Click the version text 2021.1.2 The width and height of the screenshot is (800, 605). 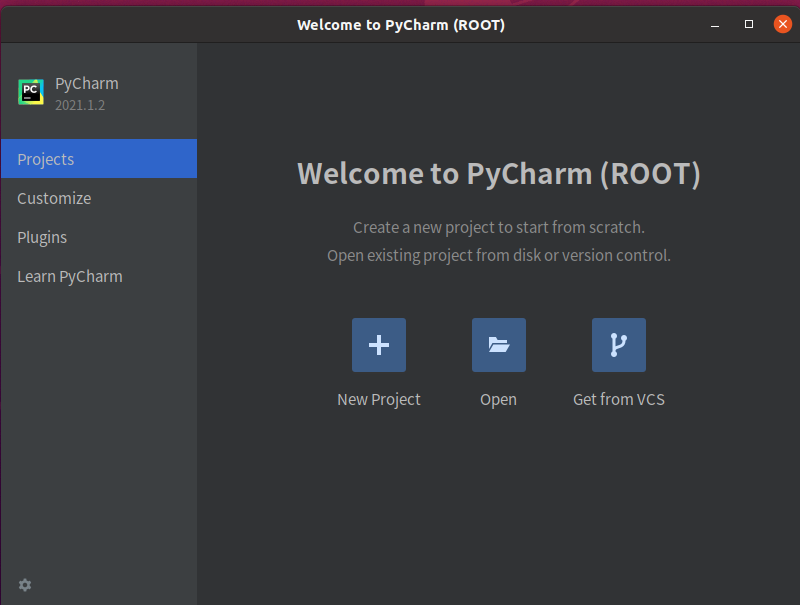pyautogui.click(x=80, y=105)
